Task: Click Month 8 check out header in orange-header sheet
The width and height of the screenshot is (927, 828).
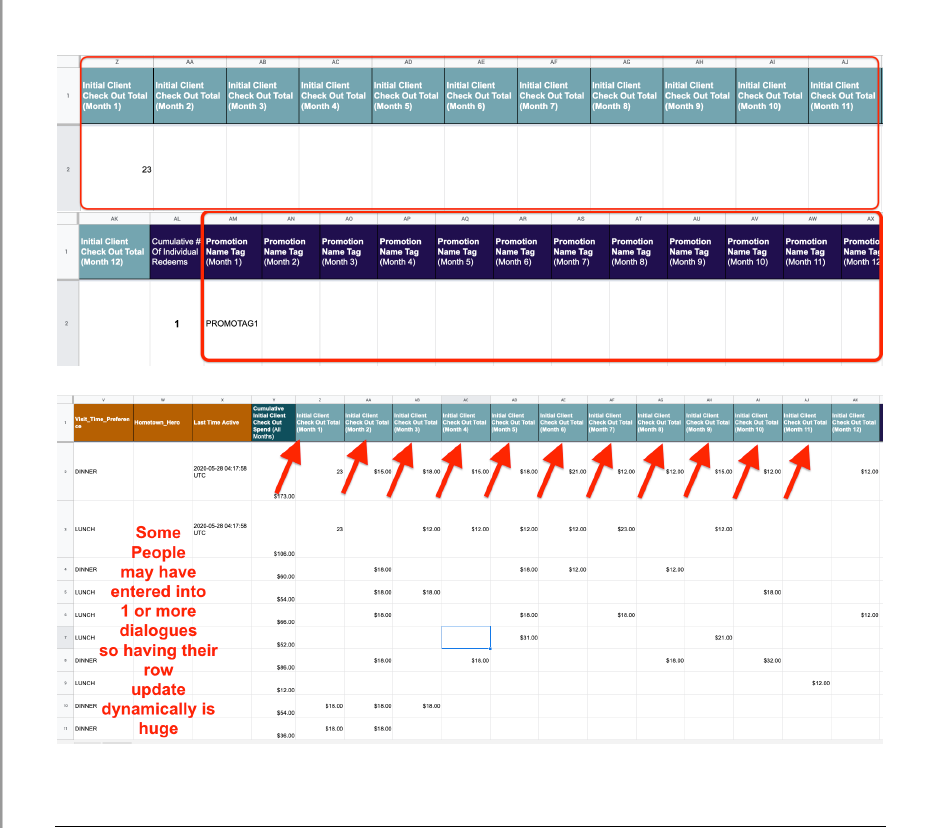Action: pyautogui.click(x=660, y=422)
